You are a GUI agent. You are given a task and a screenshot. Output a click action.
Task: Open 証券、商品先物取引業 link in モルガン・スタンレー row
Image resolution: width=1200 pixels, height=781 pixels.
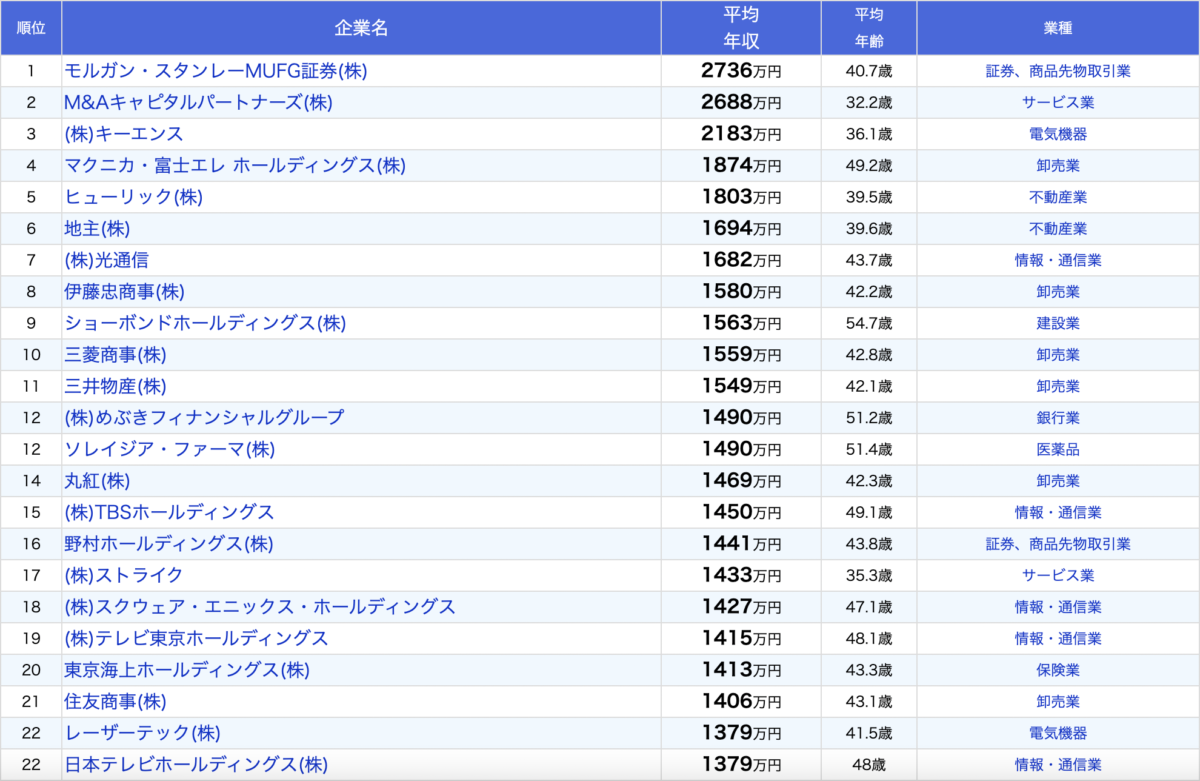tap(1058, 71)
